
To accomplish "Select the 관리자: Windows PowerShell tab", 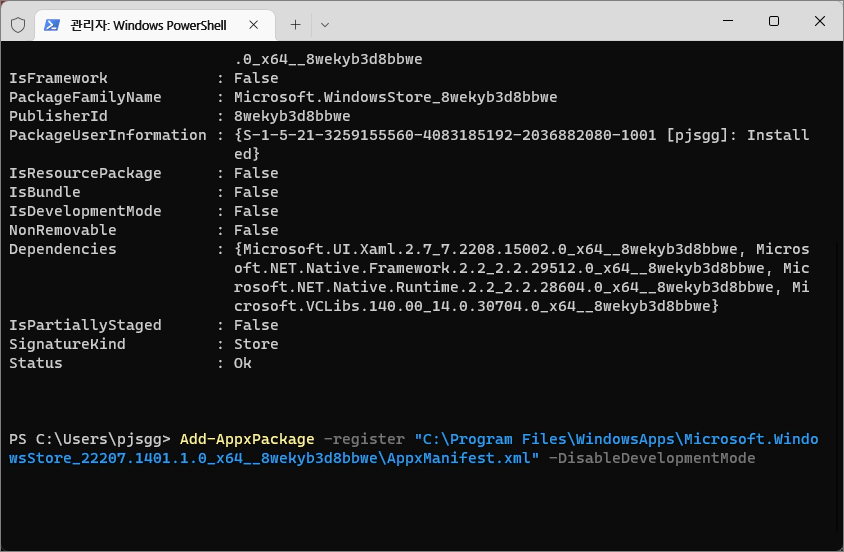I will (x=155, y=25).
